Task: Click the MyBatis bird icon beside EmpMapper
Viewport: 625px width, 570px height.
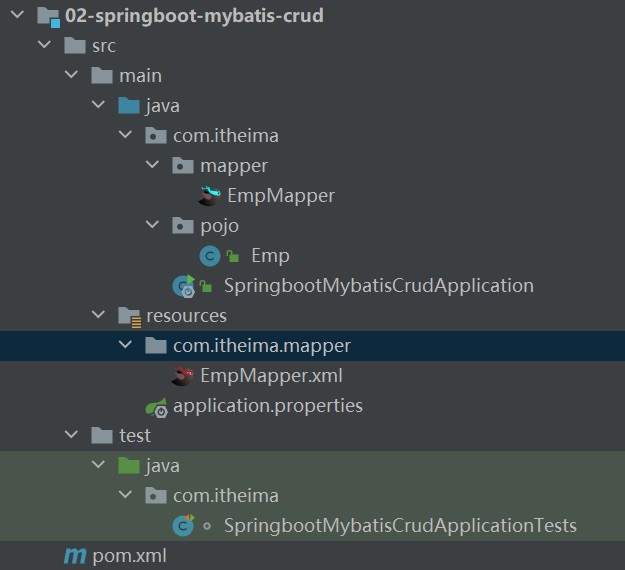Action: (x=210, y=196)
